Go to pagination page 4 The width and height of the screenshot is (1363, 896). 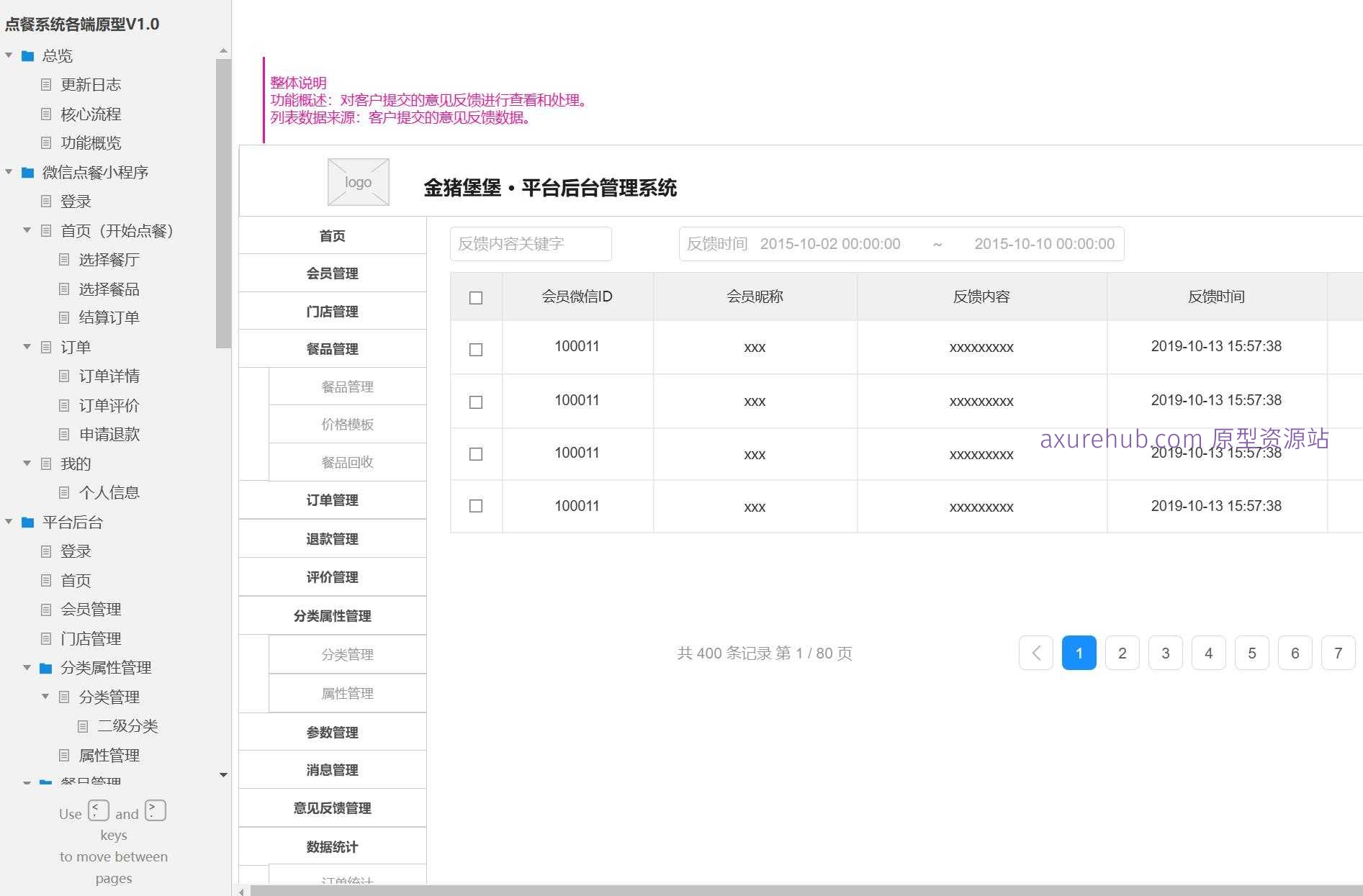1209,653
